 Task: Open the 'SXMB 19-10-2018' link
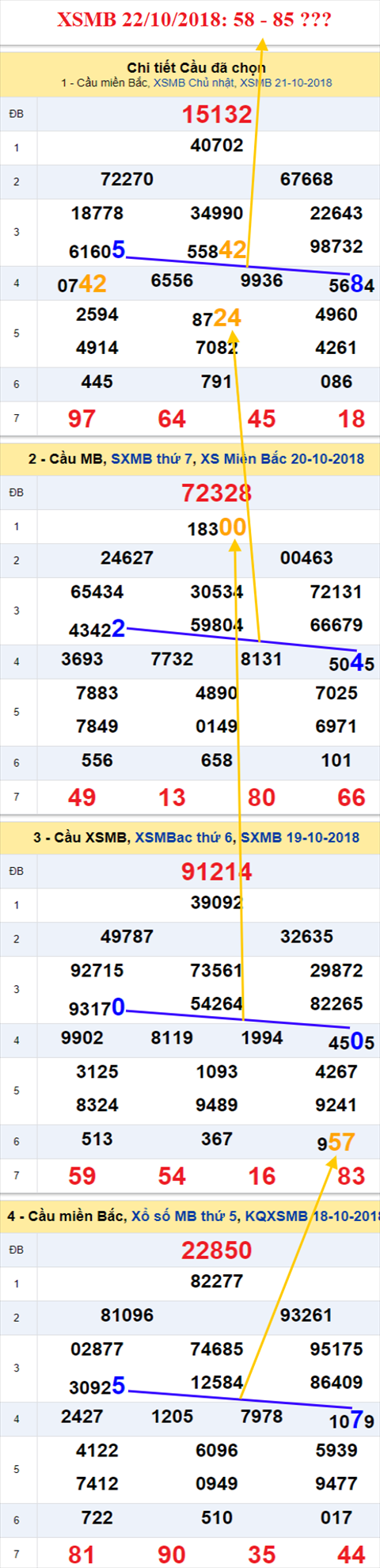coord(300,837)
